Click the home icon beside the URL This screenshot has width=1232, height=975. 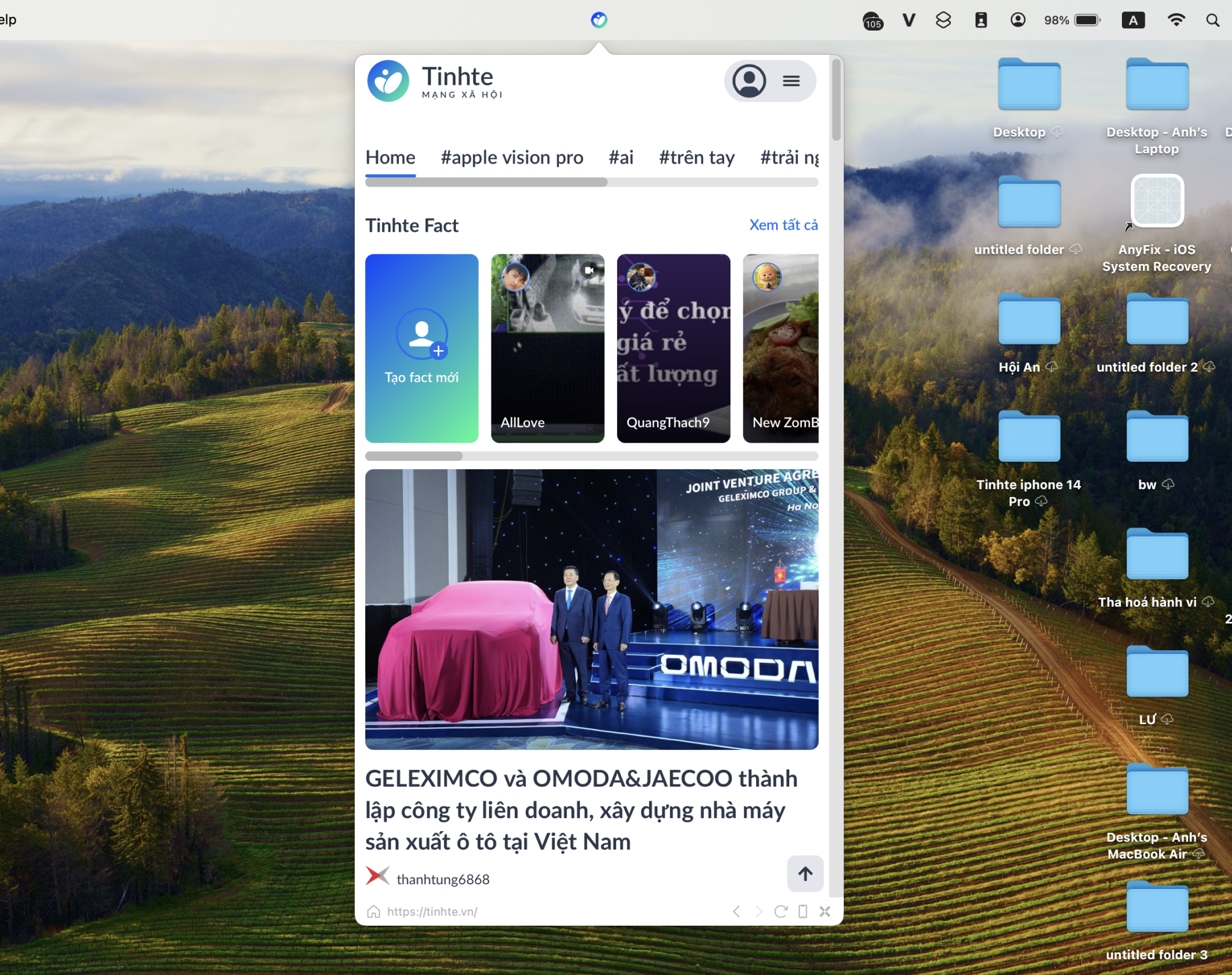374,911
